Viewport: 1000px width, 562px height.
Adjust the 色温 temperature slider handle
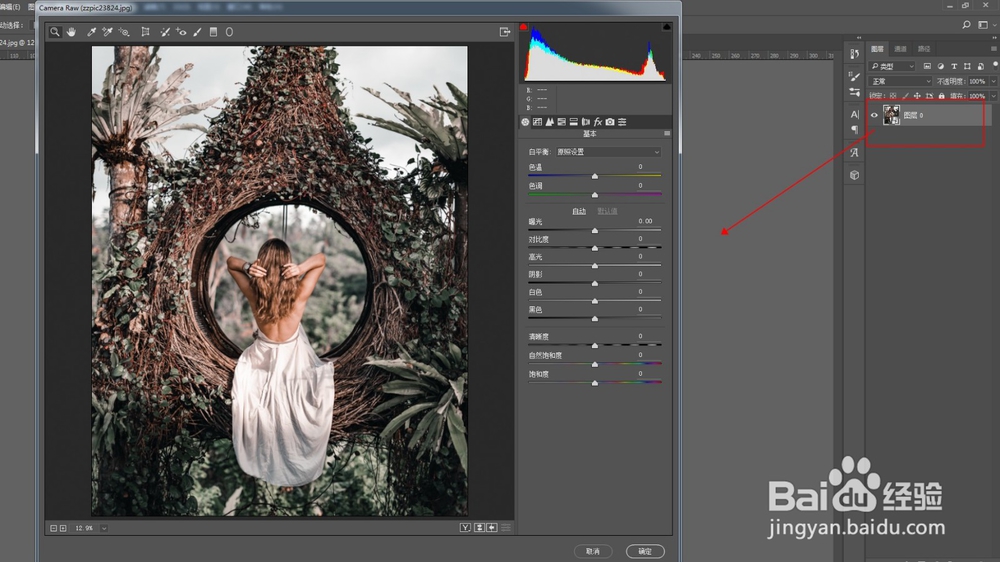(x=594, y=176)
